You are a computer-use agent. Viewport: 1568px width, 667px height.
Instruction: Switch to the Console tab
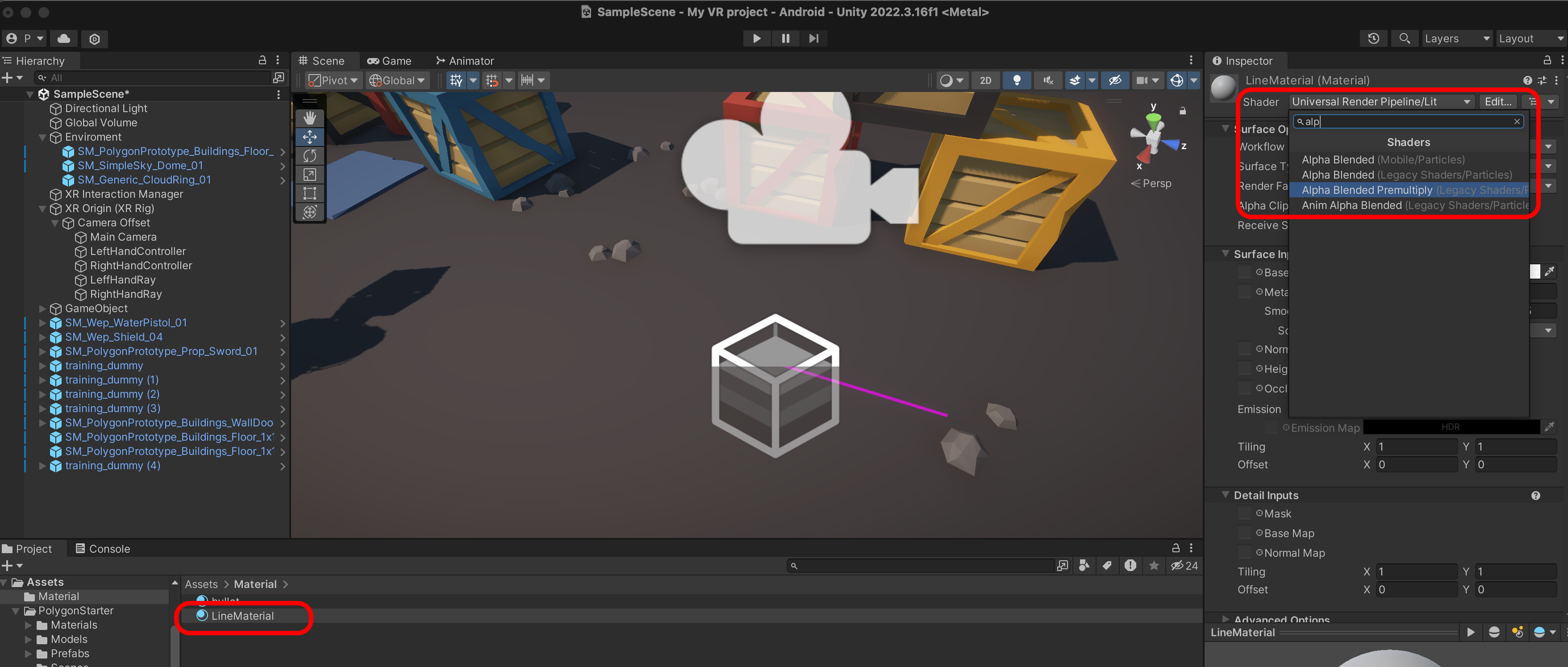click(102, 548)
